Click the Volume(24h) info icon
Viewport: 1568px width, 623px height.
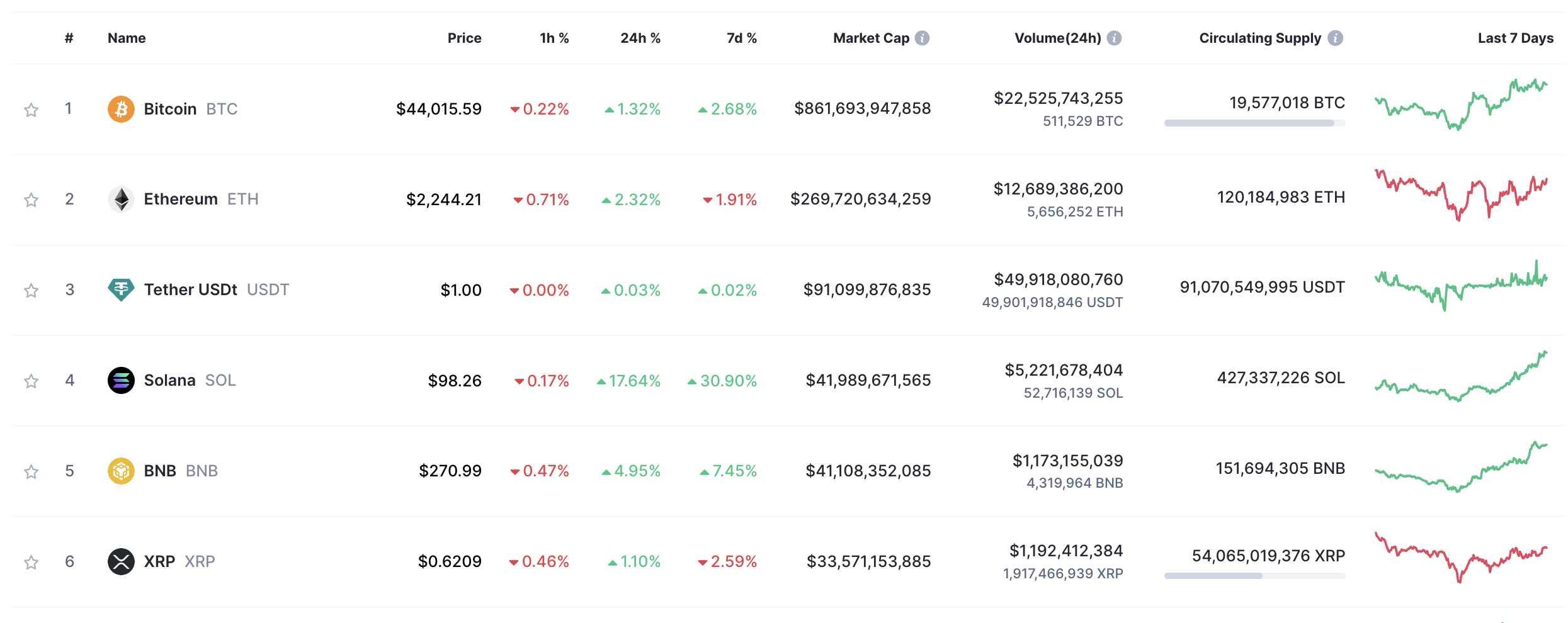click(x=1114, y=38)
